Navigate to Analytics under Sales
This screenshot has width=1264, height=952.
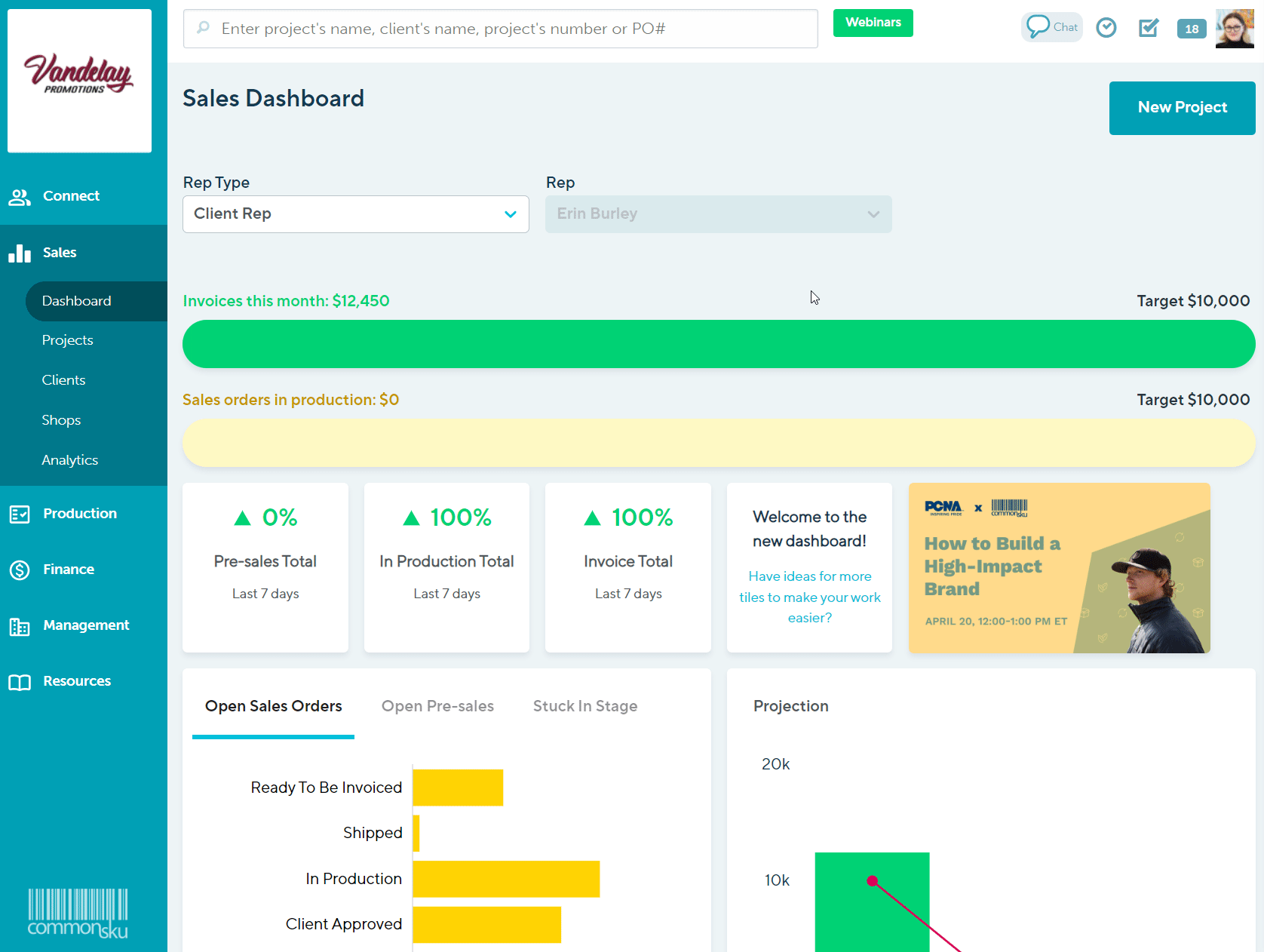click(x=69, y=459)
